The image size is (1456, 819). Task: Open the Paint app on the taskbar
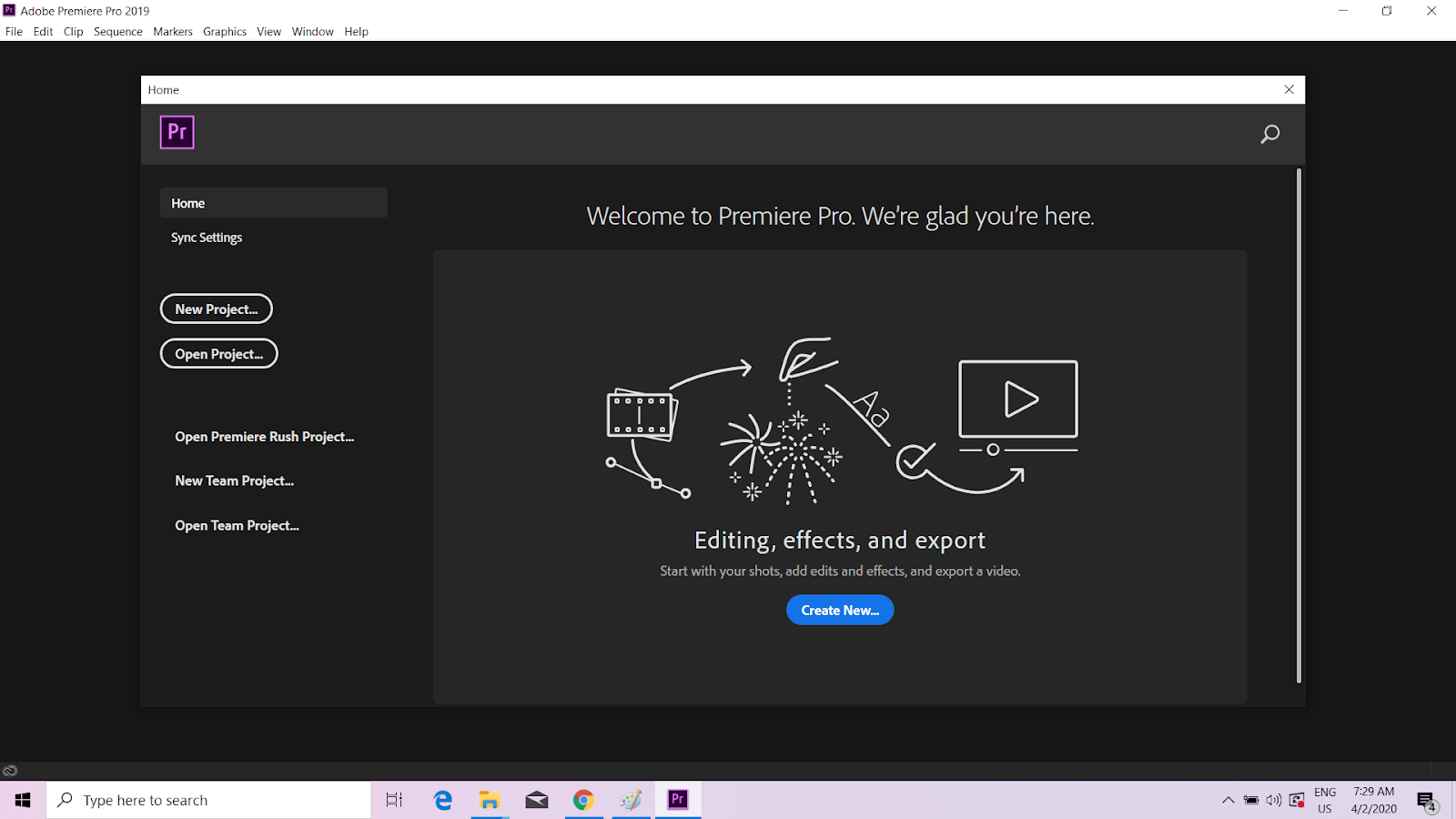(631, 800)
